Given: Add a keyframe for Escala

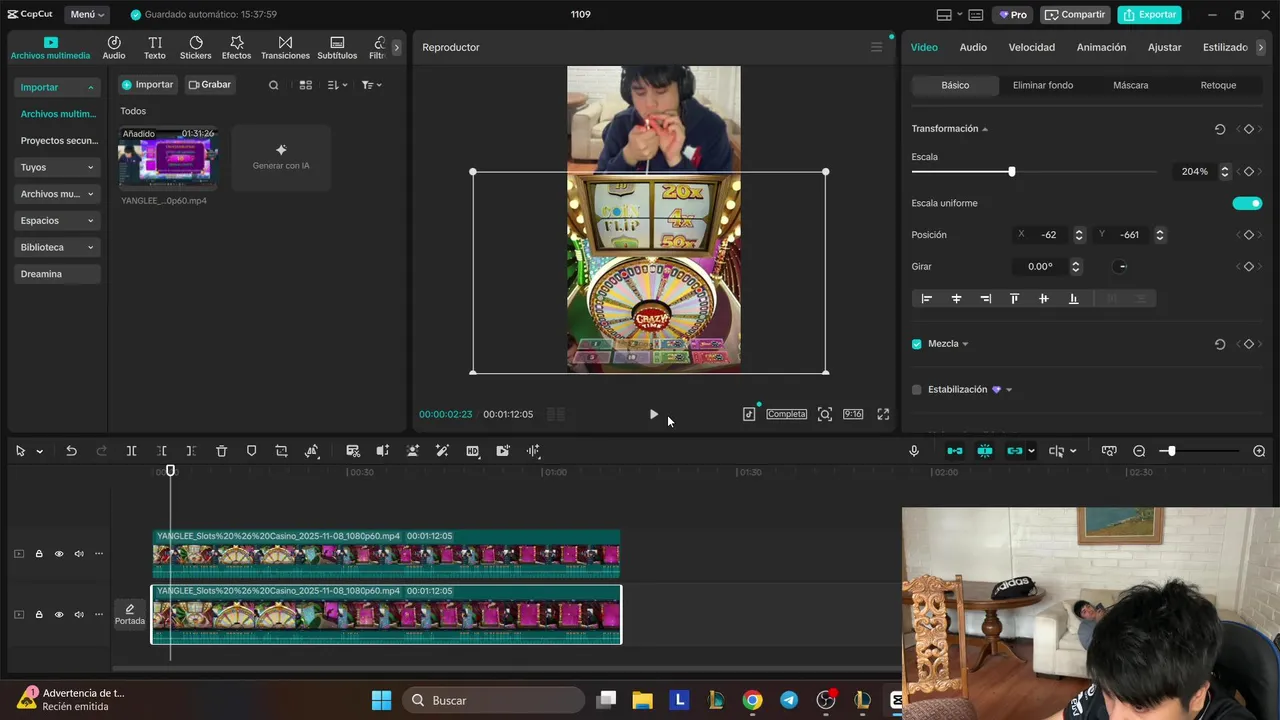Looking at the screenshot, I should (1248, 172).
